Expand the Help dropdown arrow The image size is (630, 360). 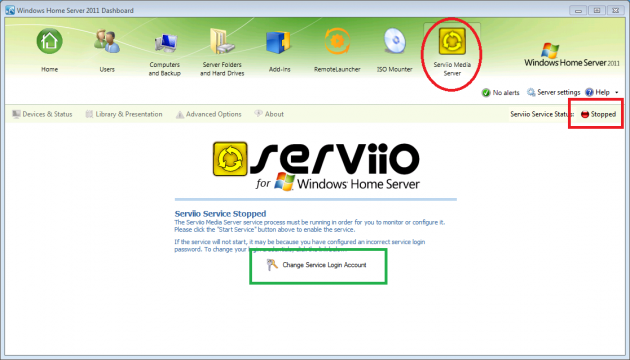coord(617,93)
